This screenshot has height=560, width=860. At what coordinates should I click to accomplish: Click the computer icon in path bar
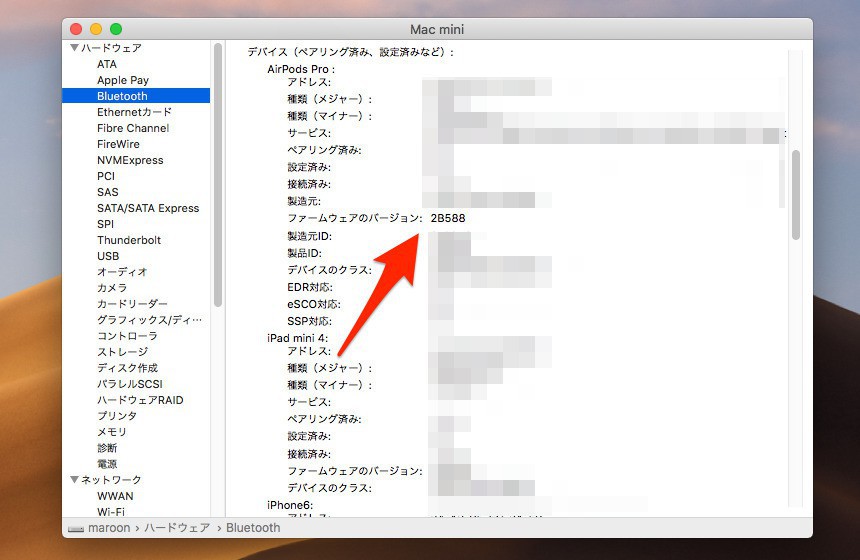[x=76, y=528]
